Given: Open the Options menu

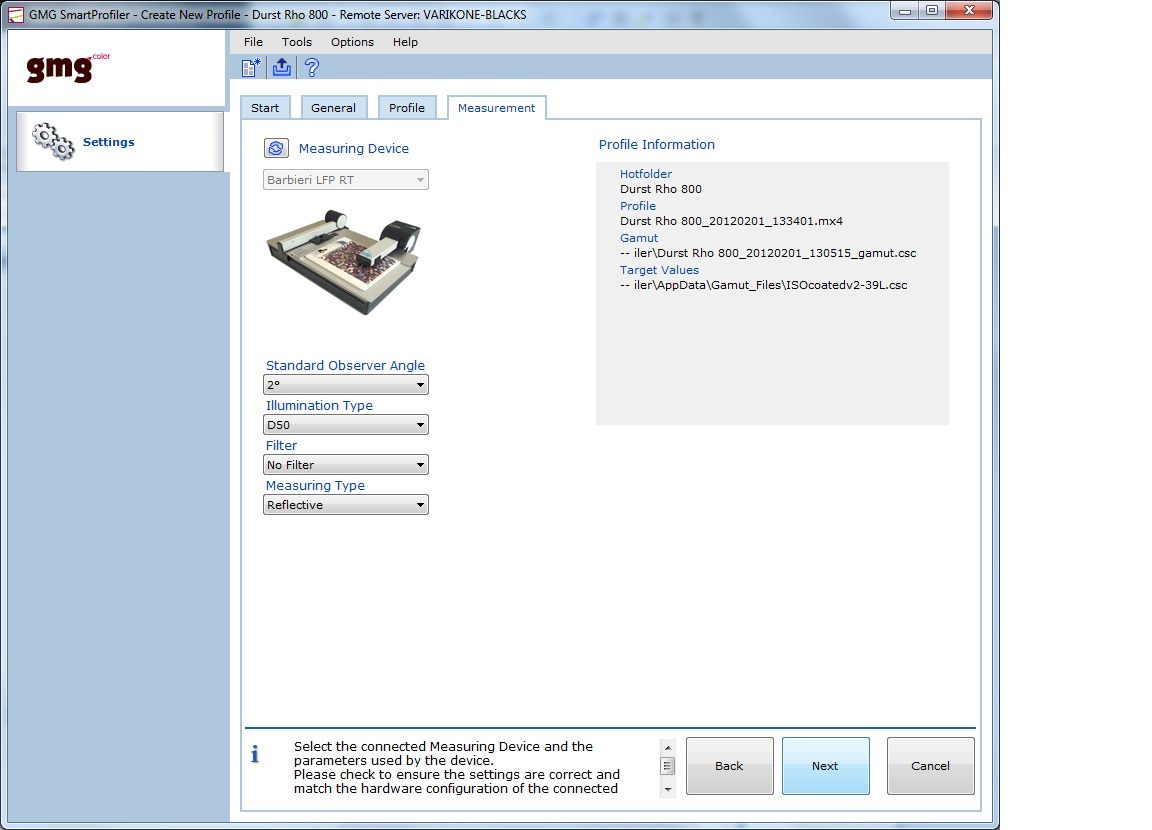Looking at the screenshot, I should click(x=352, y=42).
